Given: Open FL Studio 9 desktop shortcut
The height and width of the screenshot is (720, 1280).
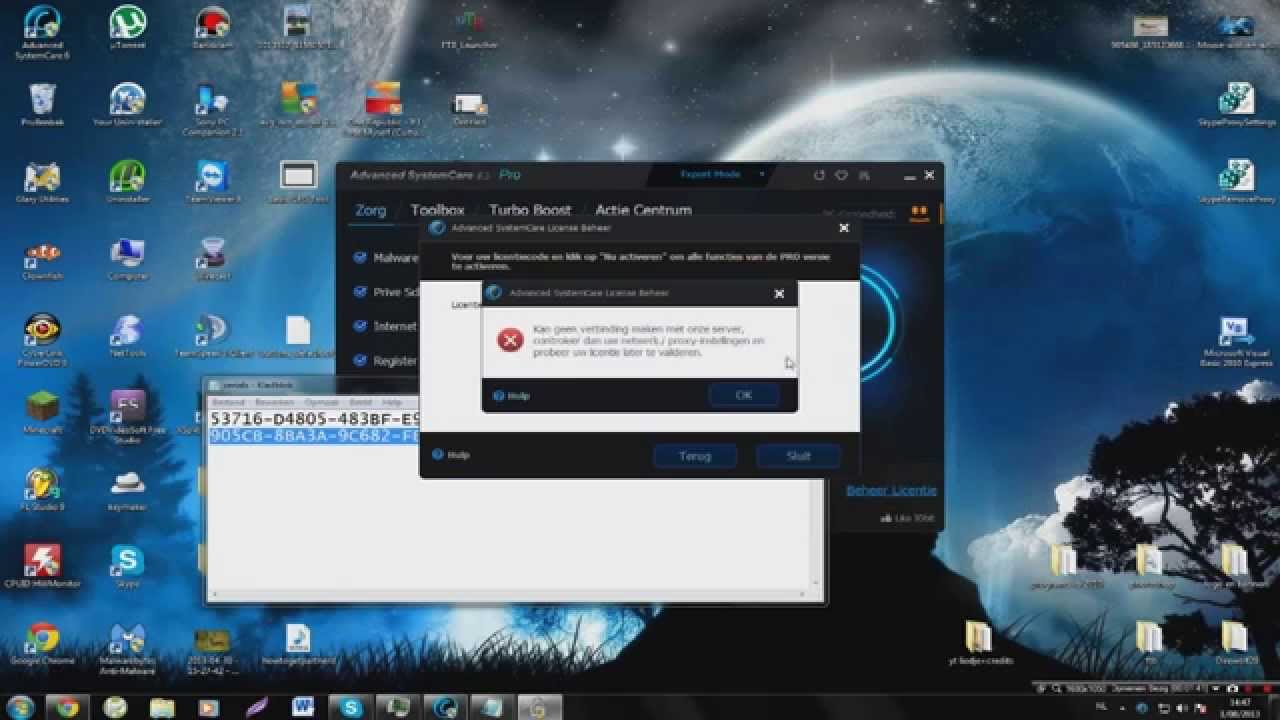Looking at the screenshot, I should pos(42,488).
